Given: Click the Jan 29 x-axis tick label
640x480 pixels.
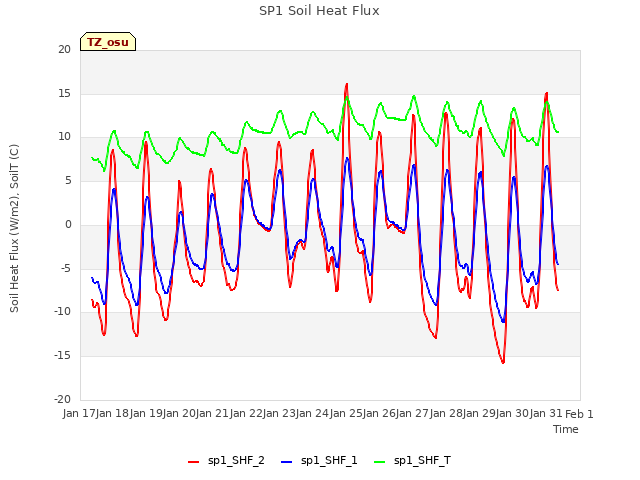Looking at the screenshot, I should pos(479,413).
